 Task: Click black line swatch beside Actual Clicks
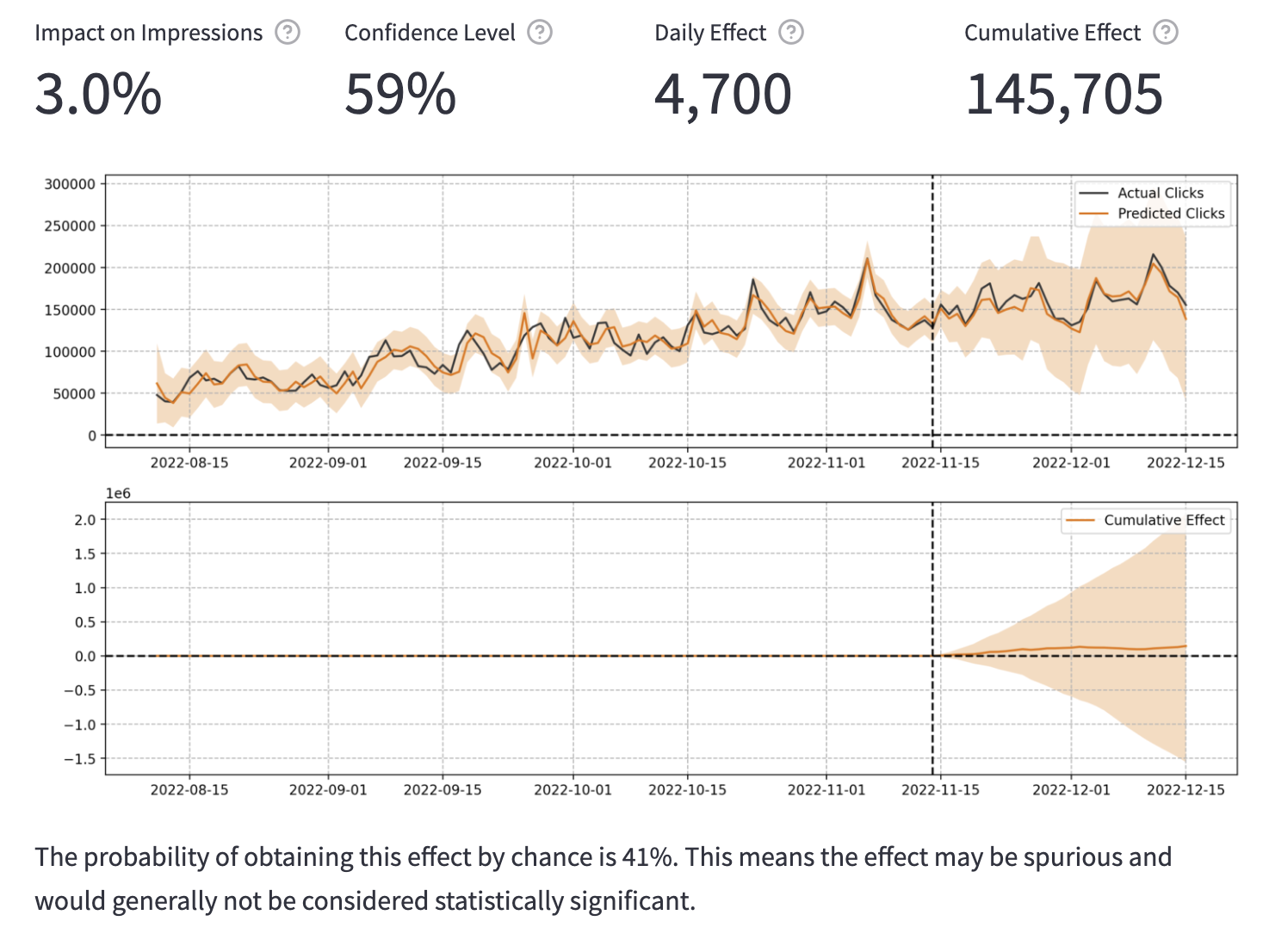[x=1093, y=193]
